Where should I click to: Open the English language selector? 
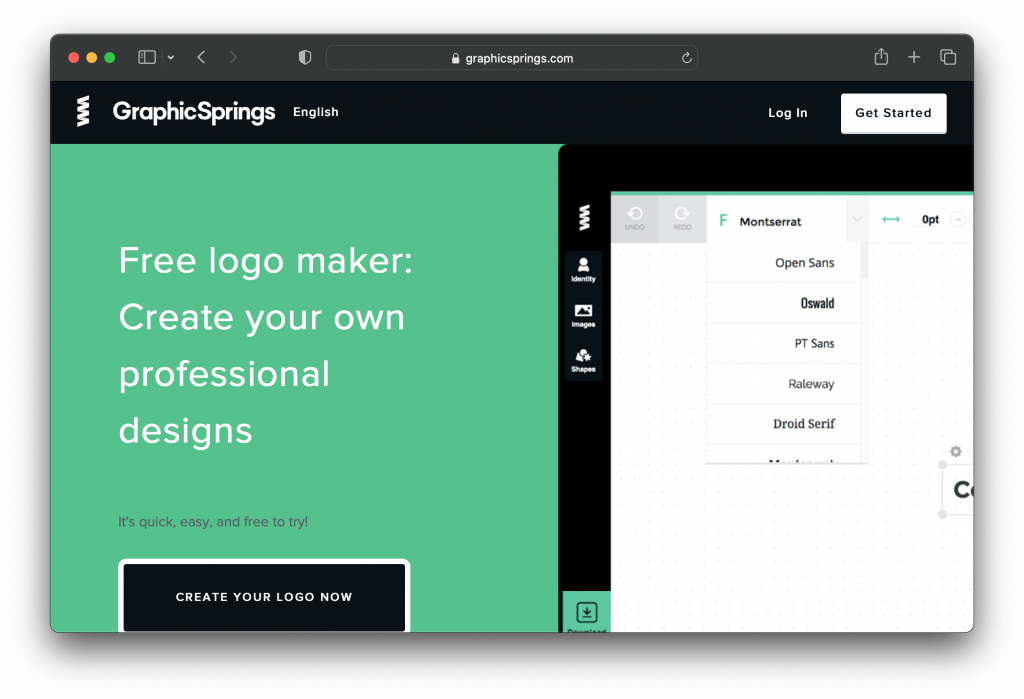pyautogui.click(x=316, y=112)
